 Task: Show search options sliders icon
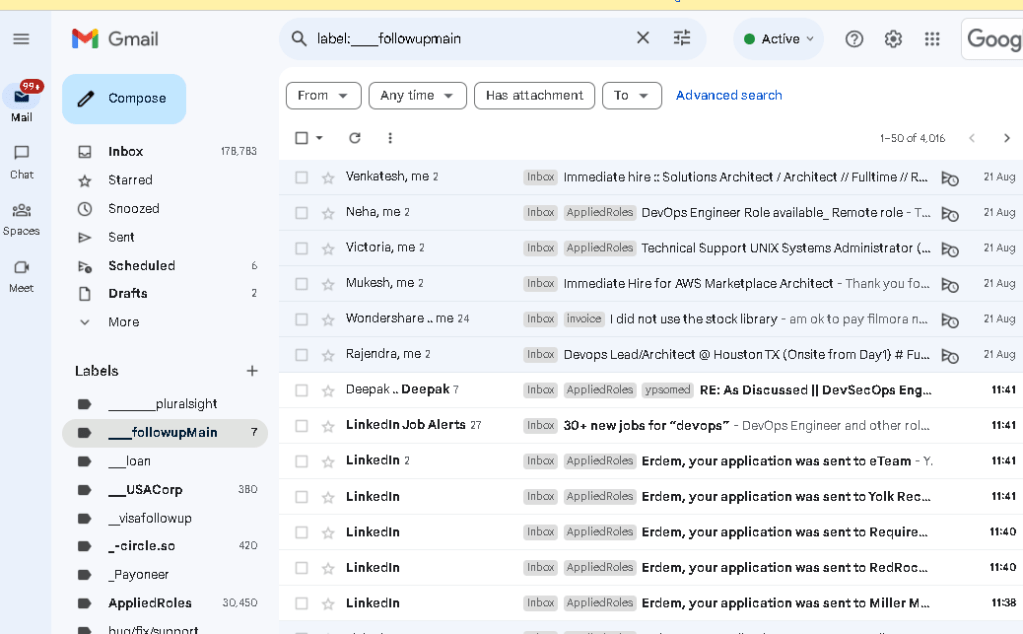(x=682, y=38)
